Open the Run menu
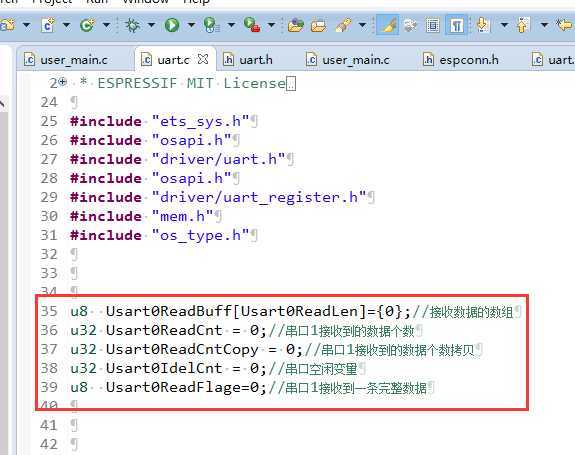This screenshot has width=575, height=455. point(97,1)
